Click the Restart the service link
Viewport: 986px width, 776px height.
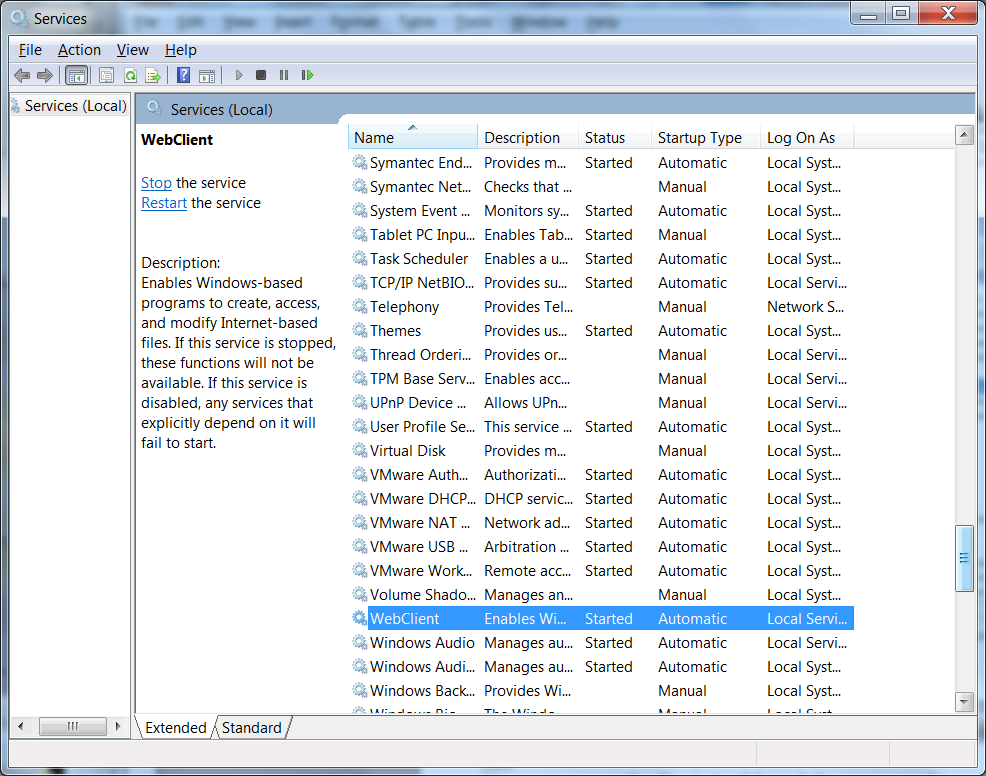(164, 203)
